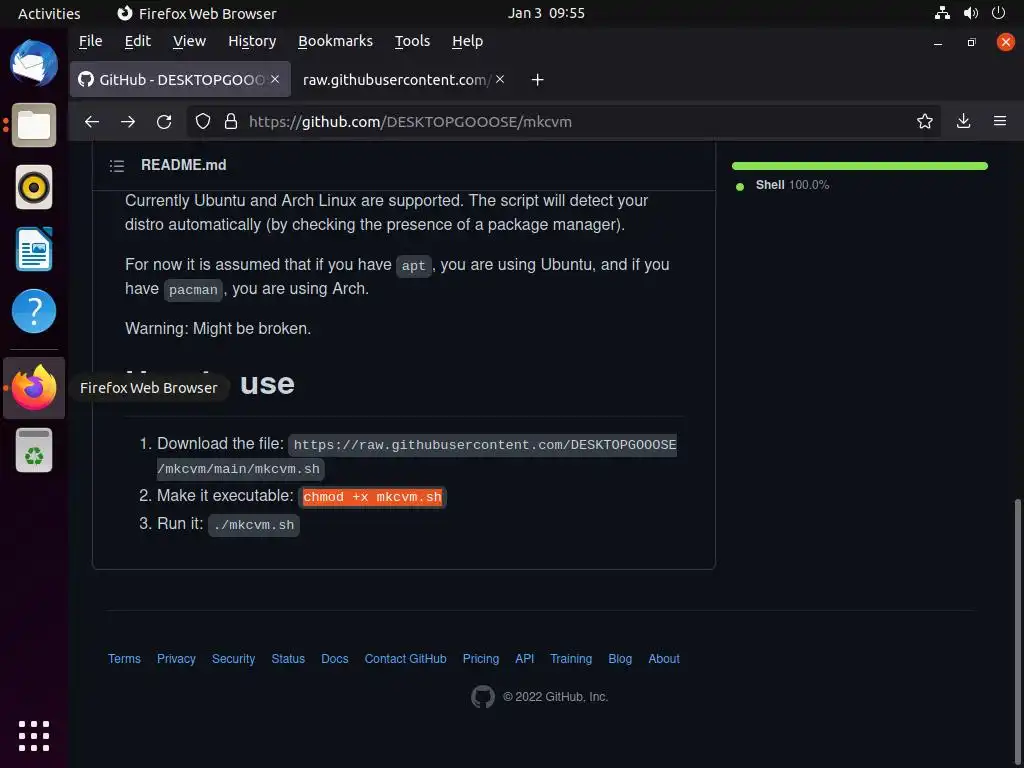The width and height of the screenshot is (1024, 768).
Task: Switch to the raw.githubusercontent.com tab
Action: click(404, 79)
